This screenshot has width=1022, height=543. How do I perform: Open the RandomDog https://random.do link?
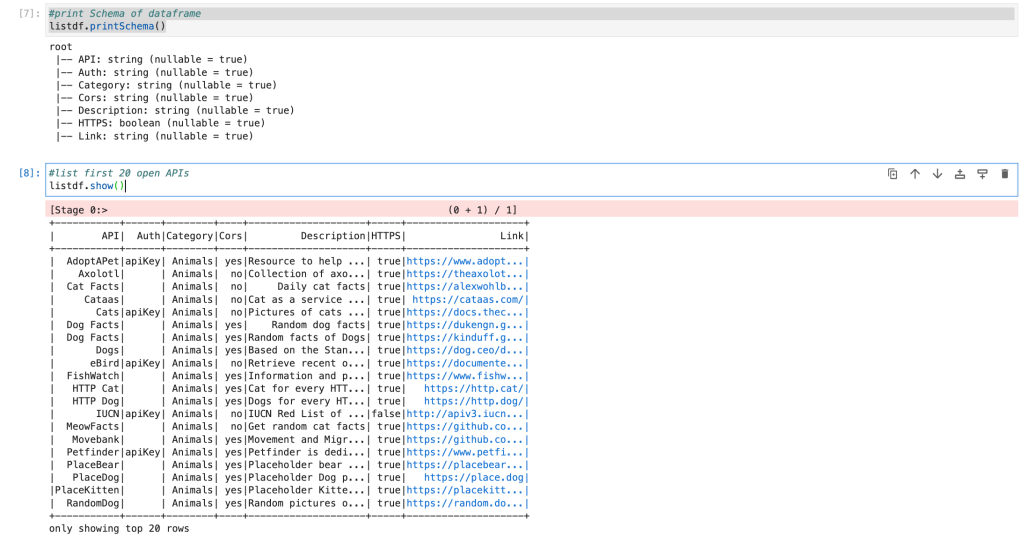tap(464, 503)
